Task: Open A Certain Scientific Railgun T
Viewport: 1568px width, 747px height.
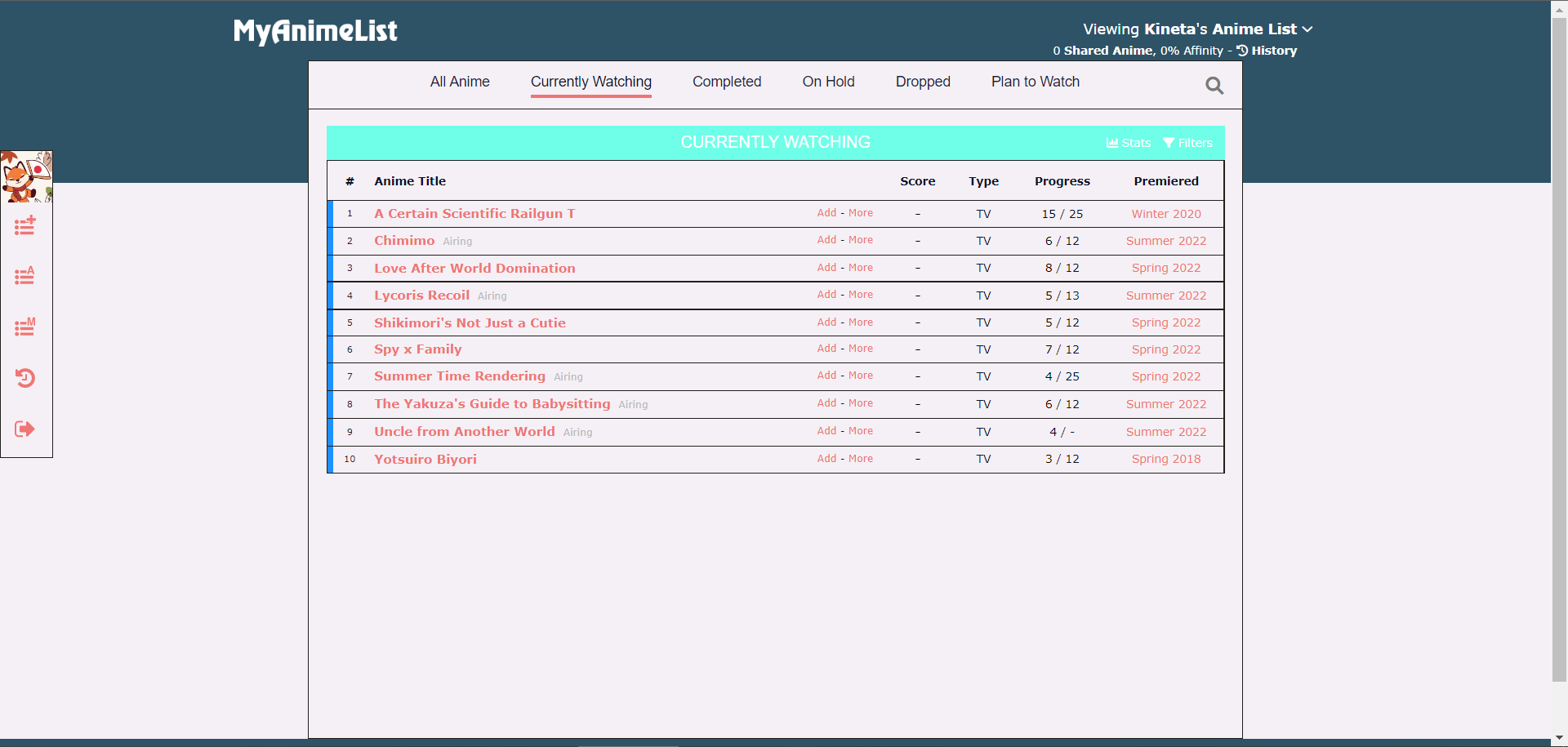Action: tap(474, 214)
